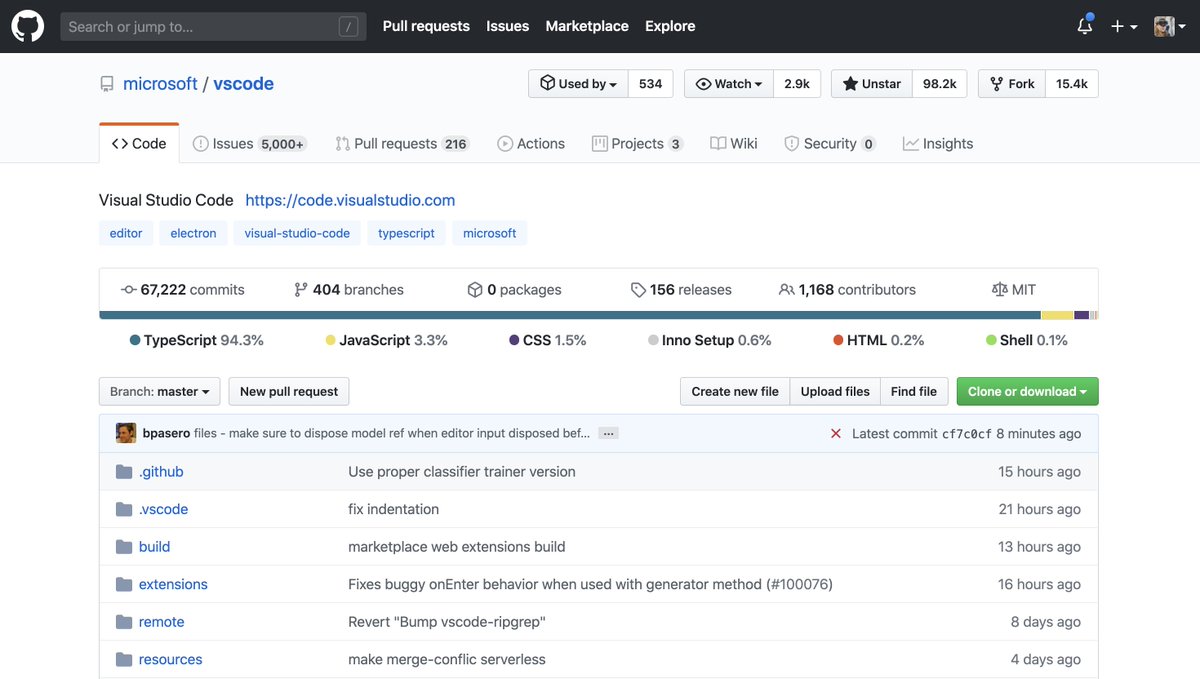Go to Marketplace in top navigation
This screenshot has width=1200, height=679.
[x=587, y=26]
